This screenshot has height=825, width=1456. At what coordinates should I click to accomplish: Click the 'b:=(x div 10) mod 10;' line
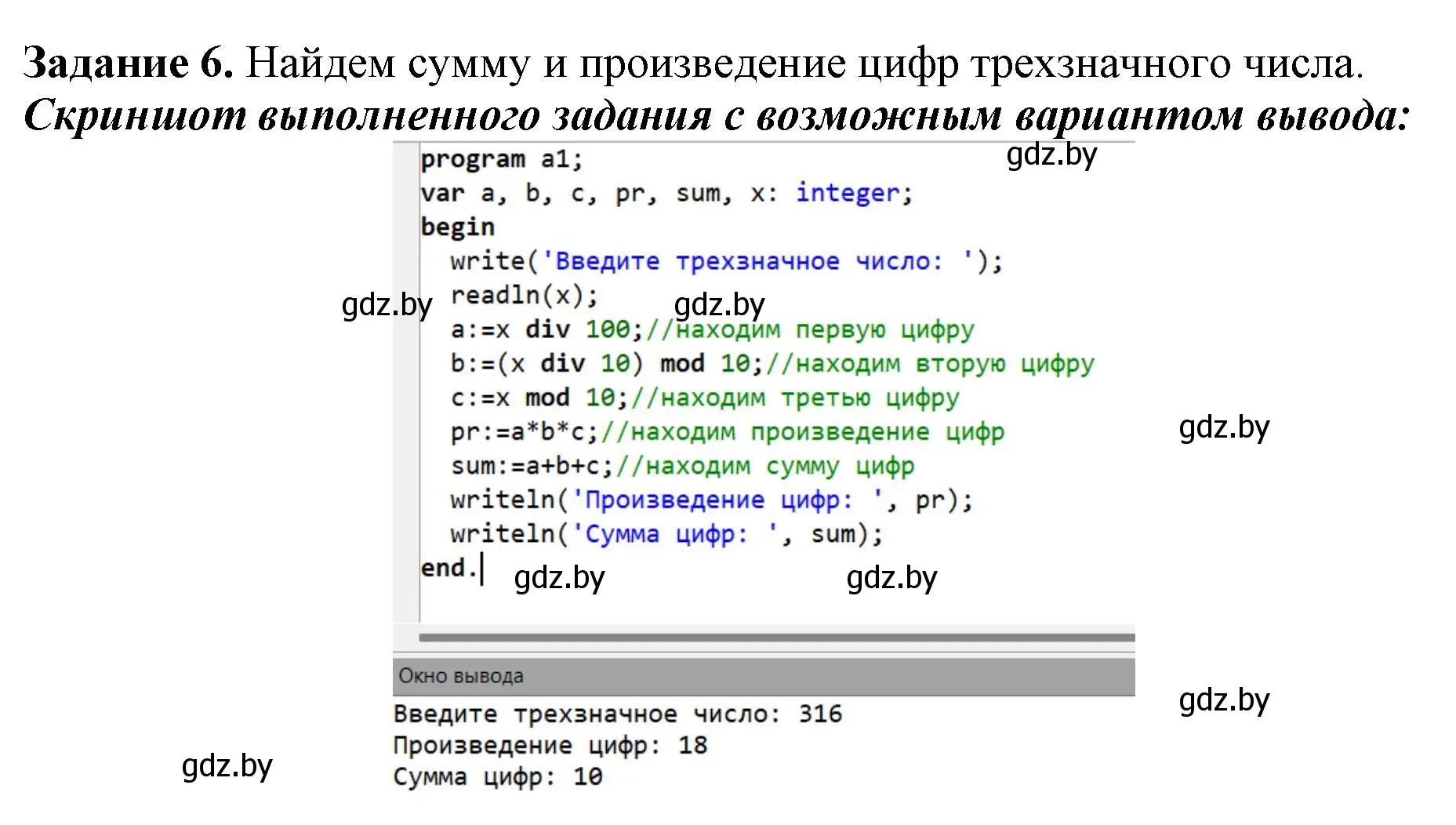coord(772,364)
